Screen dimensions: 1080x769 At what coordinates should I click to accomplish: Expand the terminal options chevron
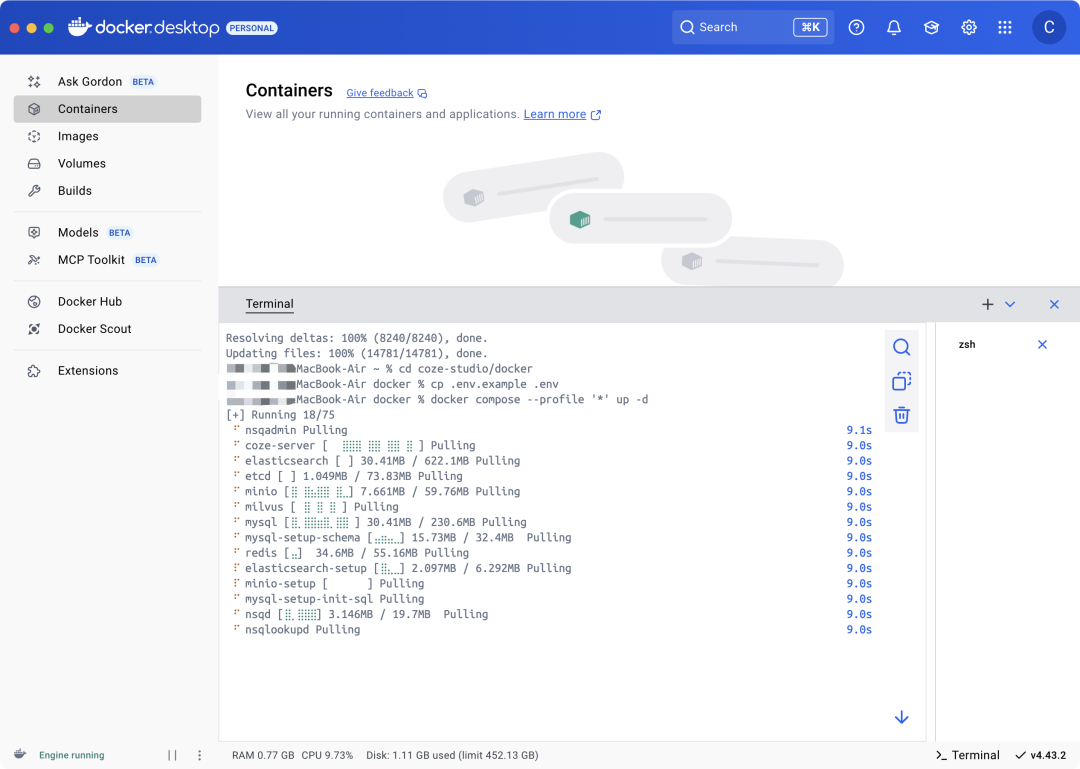1010,305
